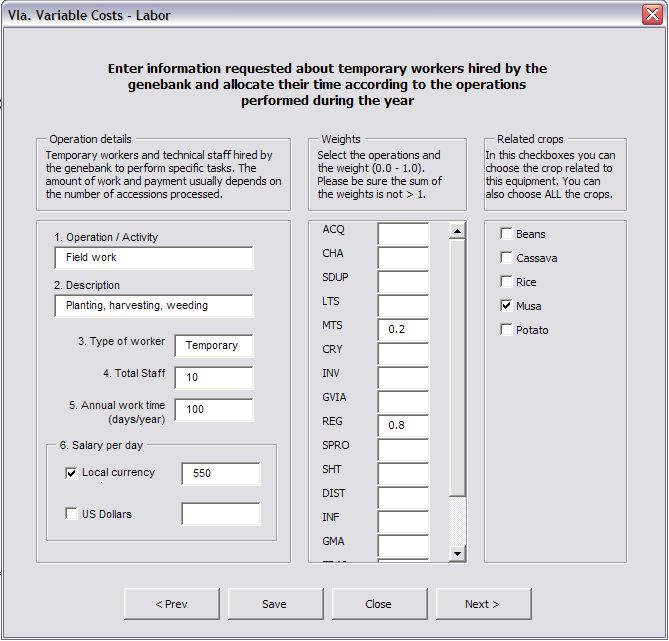Toggle the Local currency checkbox
Screen dimensions: 669x641
pyautogui.click(x=71, y=473)
